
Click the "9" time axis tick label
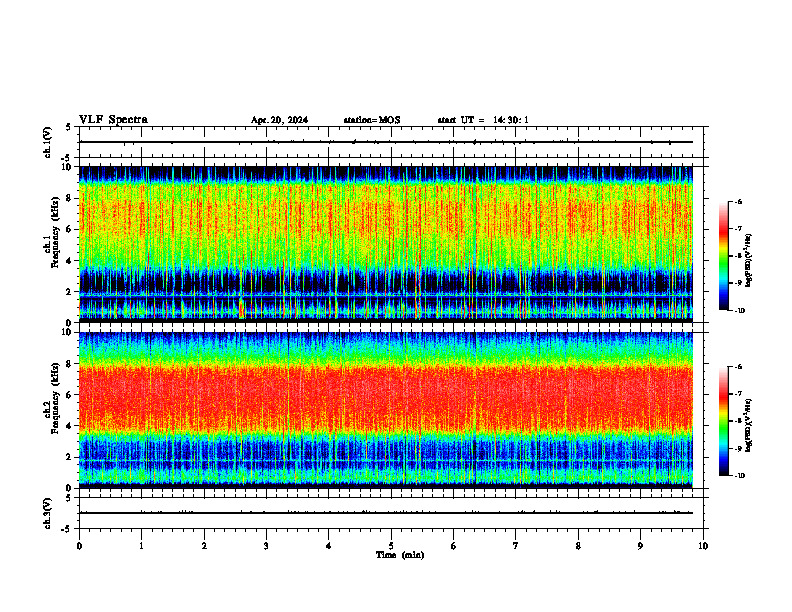click(x=640, y=546)
